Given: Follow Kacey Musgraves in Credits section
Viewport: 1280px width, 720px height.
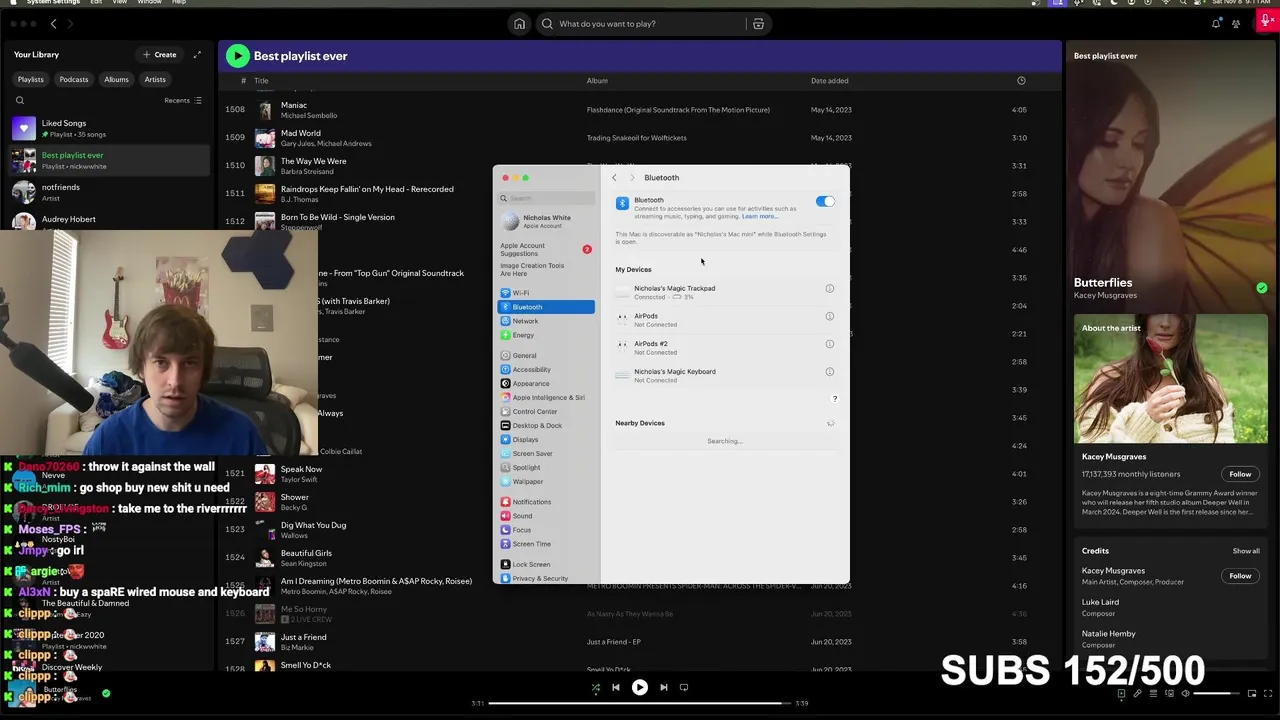Looking at the screenshot, I should click(1240, 576).
